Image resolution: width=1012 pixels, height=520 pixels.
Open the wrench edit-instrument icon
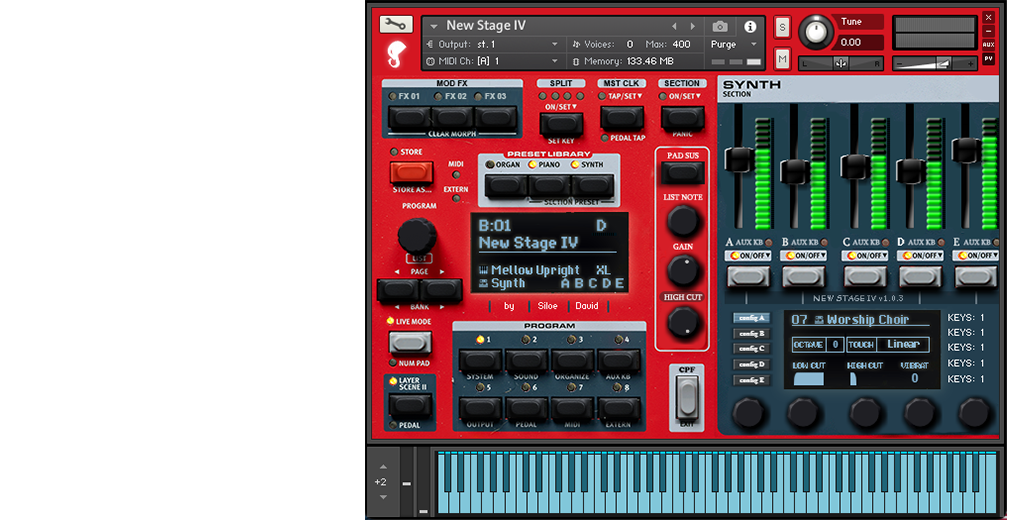(396, 25)
